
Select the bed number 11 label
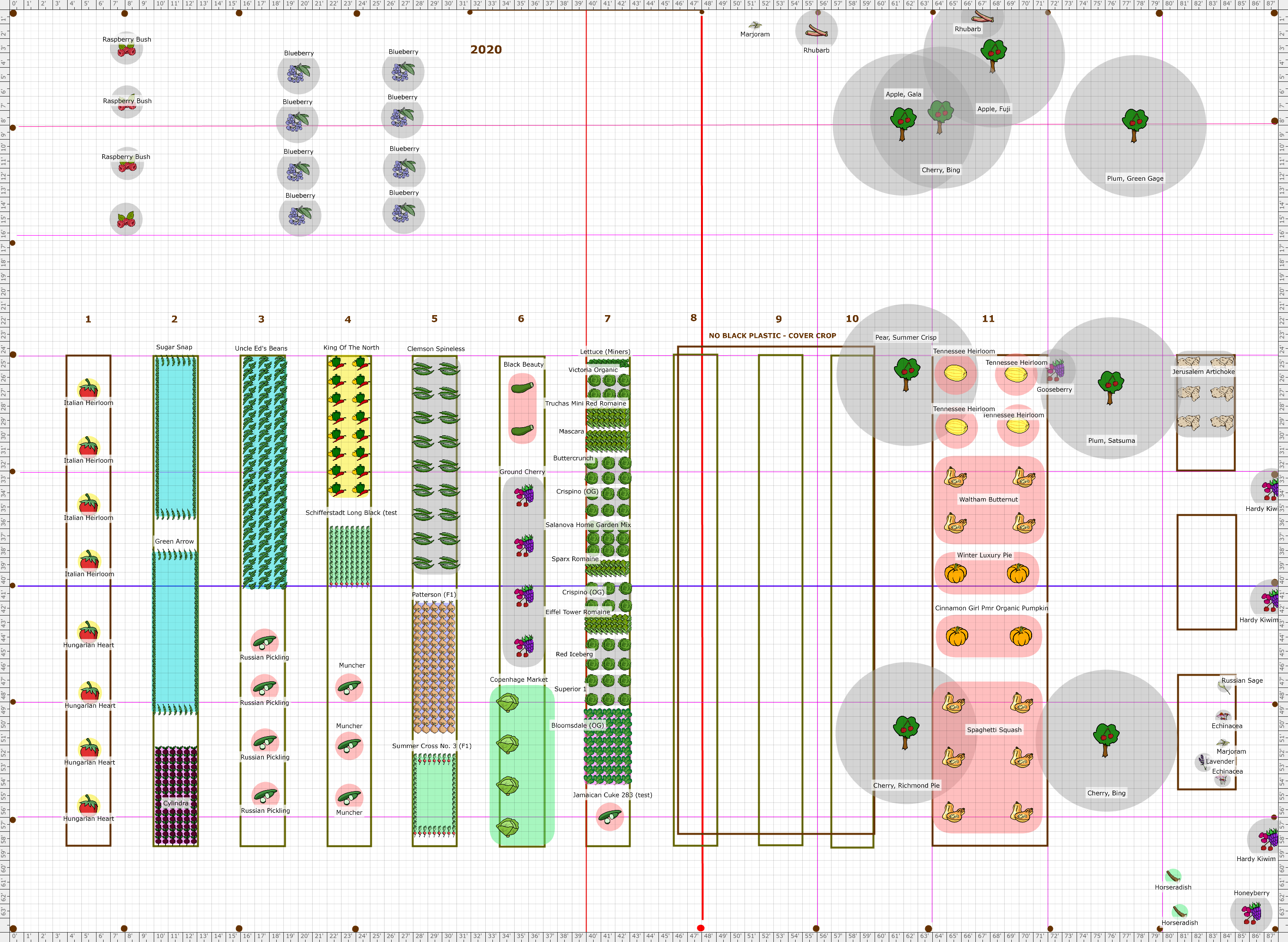988,319
